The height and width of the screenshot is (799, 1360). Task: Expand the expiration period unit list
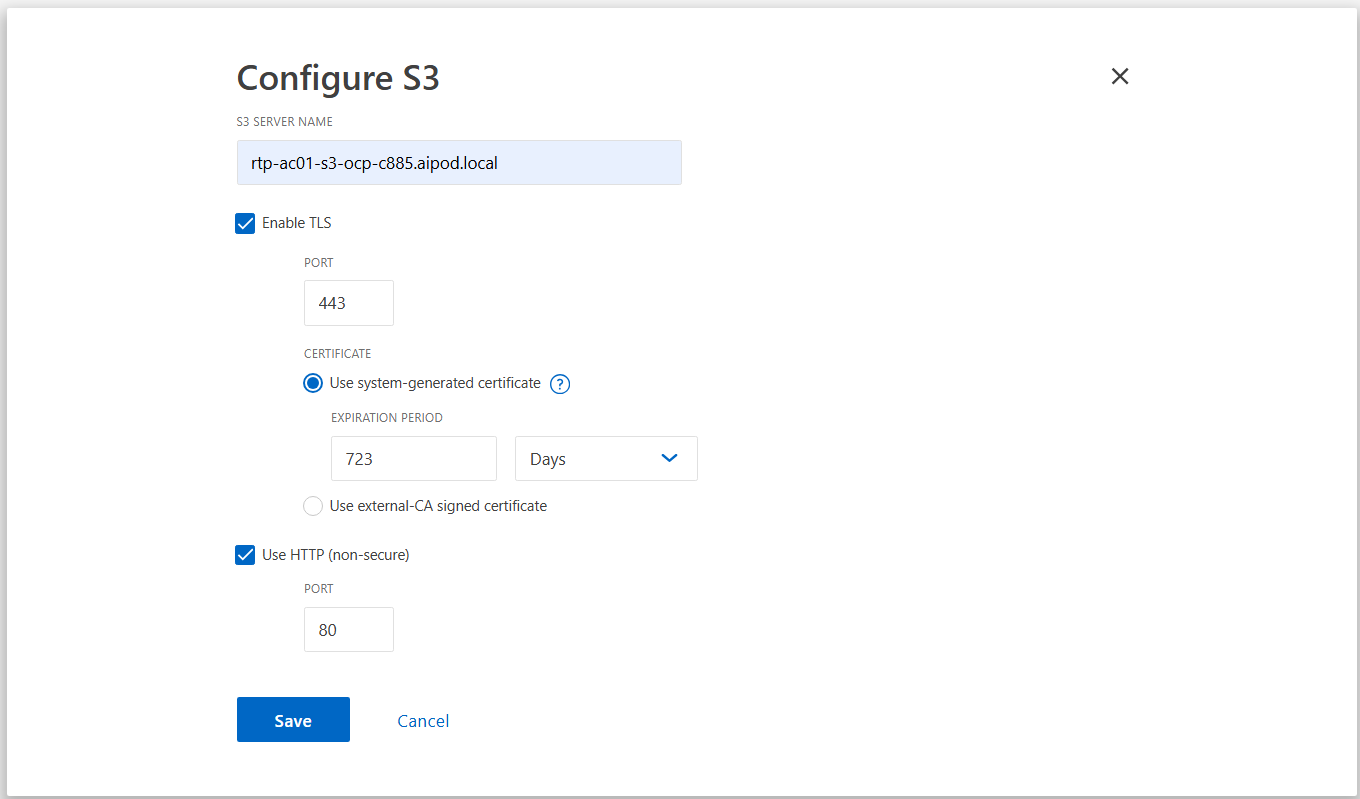click(x=606, y=458)
